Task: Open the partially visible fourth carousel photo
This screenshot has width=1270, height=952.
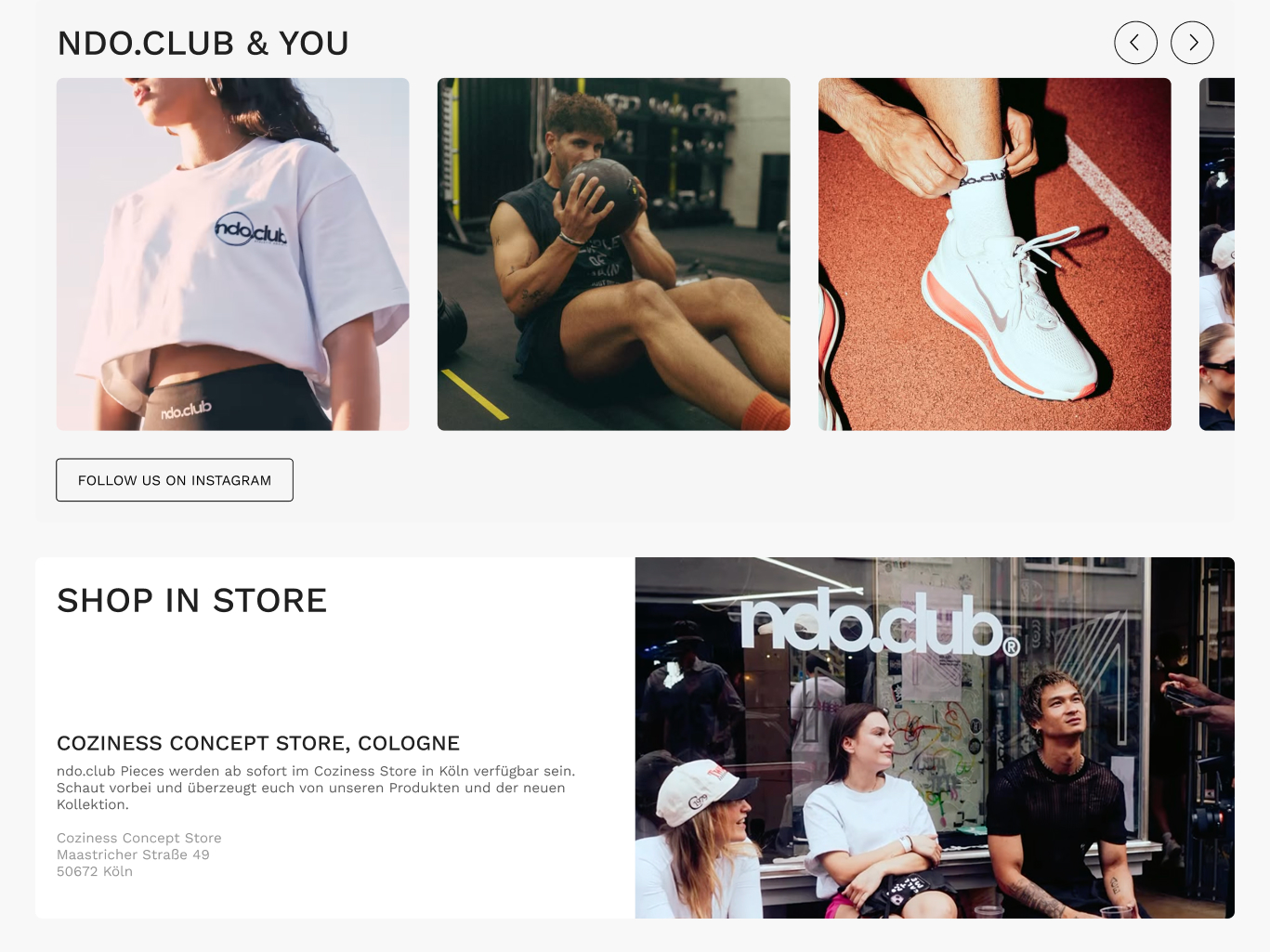Action: point(1217,254)
